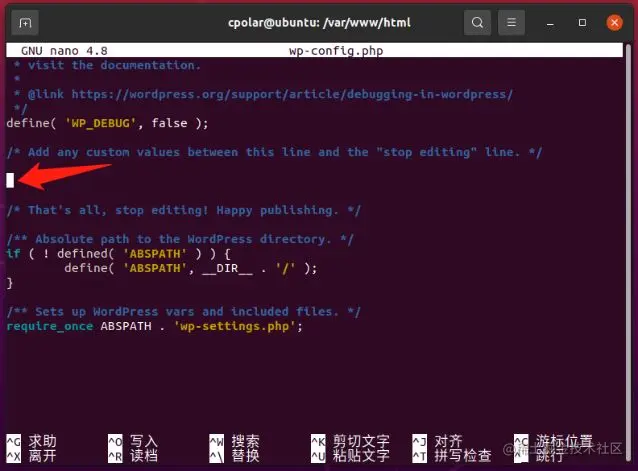Click the window title cpolar@ubuntu: /var/www/html
This screenshot has width=638, height=471.
pyautogui.click(x=319, y=22)
